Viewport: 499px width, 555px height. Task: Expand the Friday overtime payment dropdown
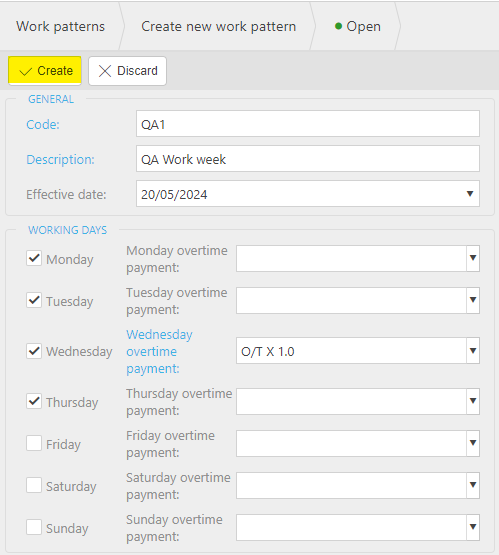pyautogui.click(x=473, y=443)
